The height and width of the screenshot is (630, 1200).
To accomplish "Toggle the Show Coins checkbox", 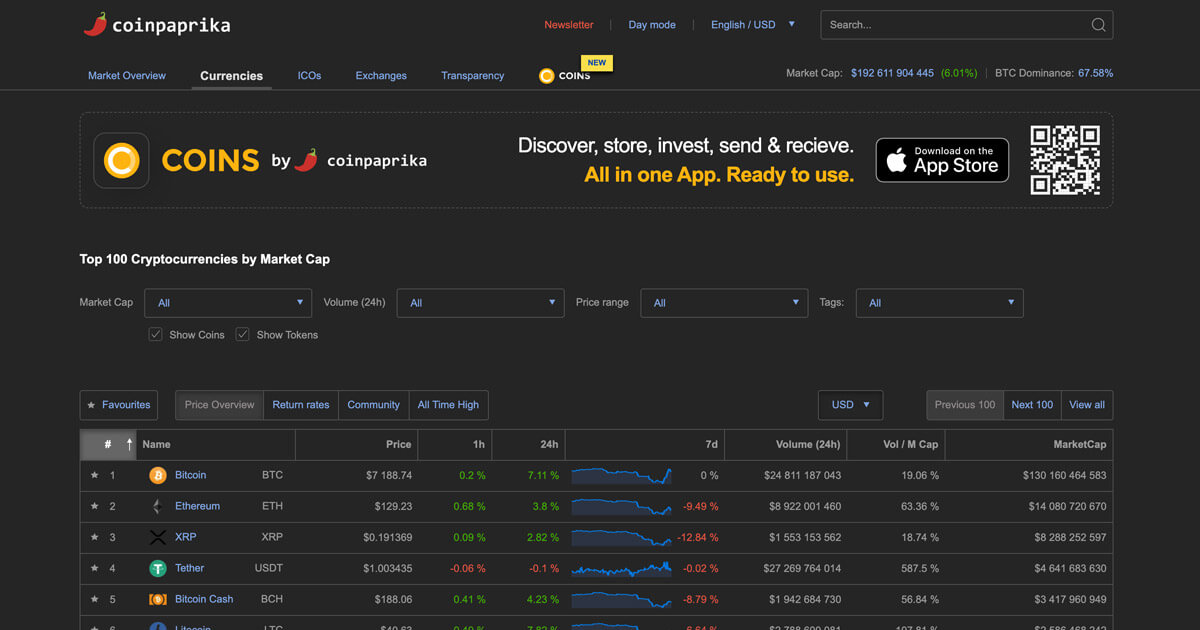I will (155, 334).
